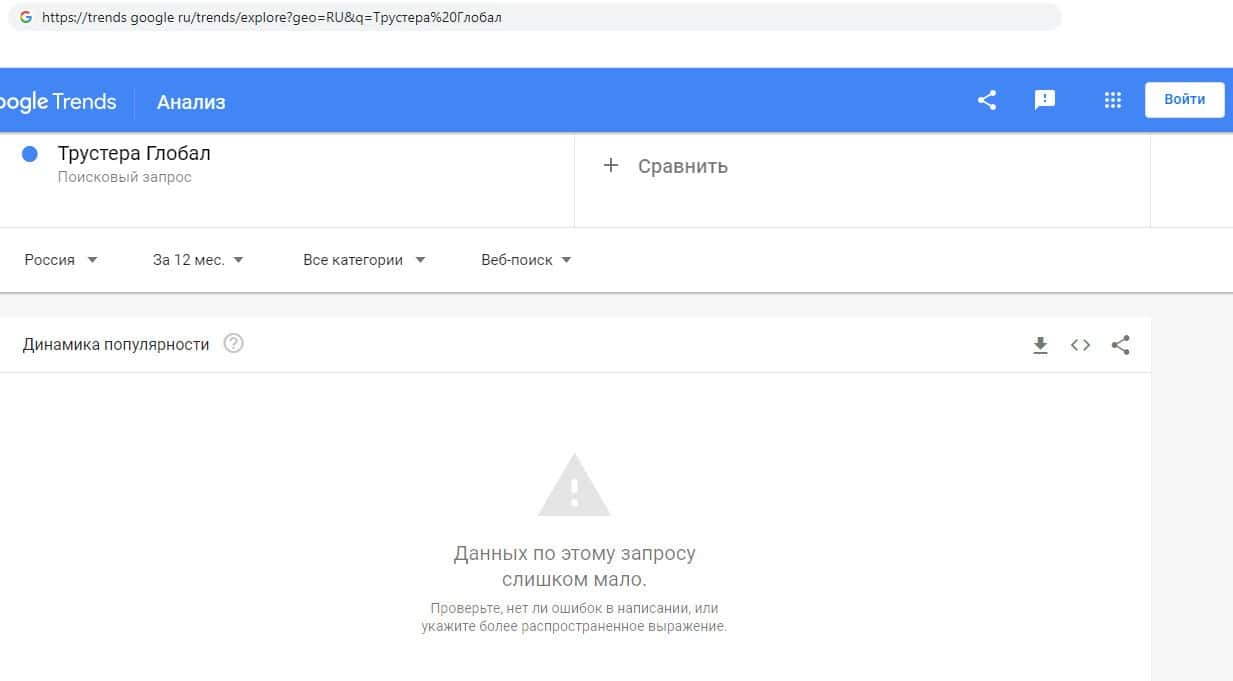The height and width of the screenshot is (681, 1233).
Task: Click the Google favicon in address bar
Action: [26, 17]
